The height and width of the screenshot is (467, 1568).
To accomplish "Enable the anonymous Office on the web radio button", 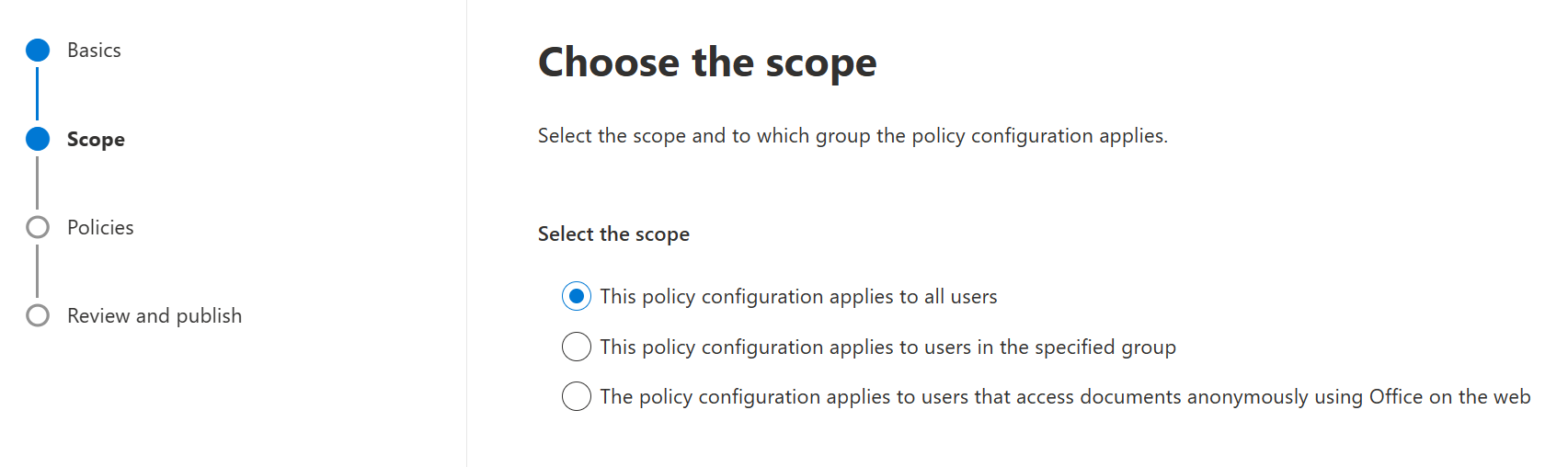I will pyautogui.click(x=577, y=396).
